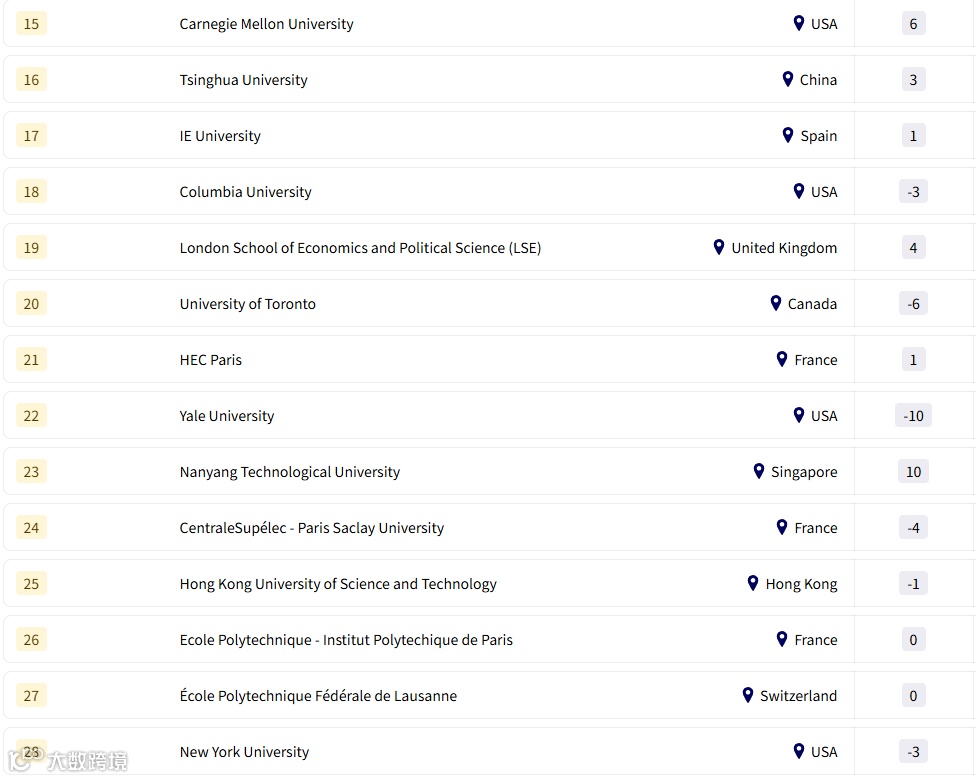Select the IE University row name
The image size is (976, 779).
tap(220, 136)
